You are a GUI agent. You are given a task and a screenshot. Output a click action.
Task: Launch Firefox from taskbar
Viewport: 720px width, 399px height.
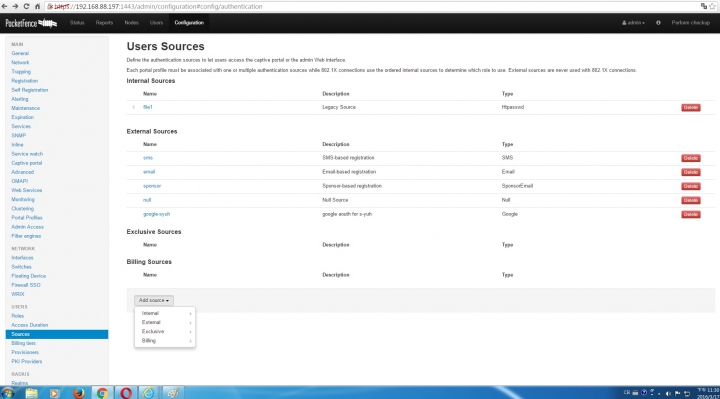click(x=79, y=393)
